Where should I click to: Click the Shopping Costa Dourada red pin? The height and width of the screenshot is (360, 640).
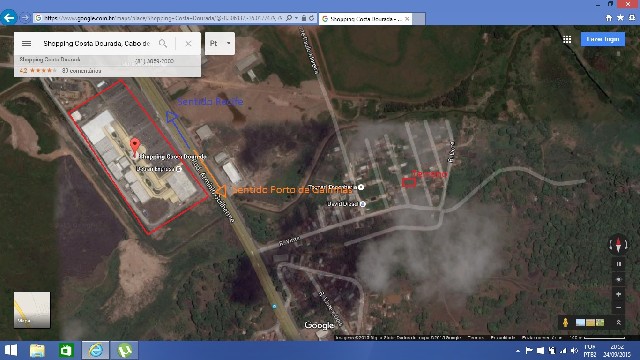tap(135, 146)
